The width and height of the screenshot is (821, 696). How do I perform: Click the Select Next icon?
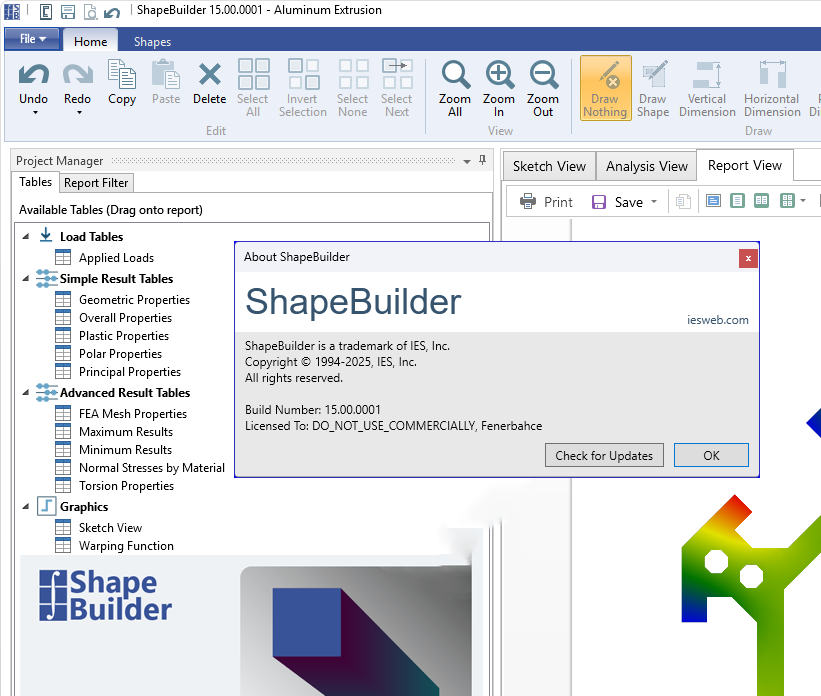(397, 74)
